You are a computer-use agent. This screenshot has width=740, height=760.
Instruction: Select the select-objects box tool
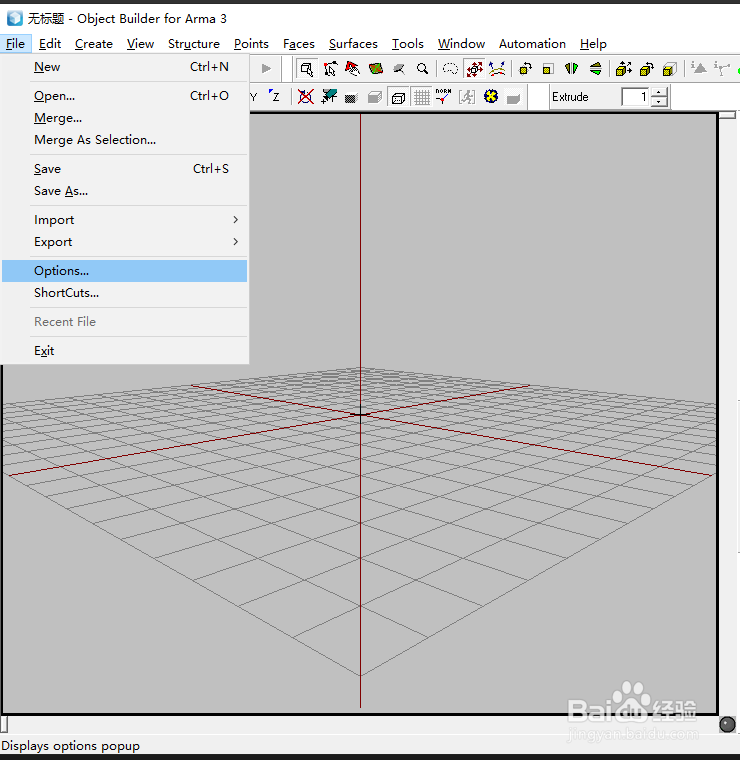click(x=306, y=69)
